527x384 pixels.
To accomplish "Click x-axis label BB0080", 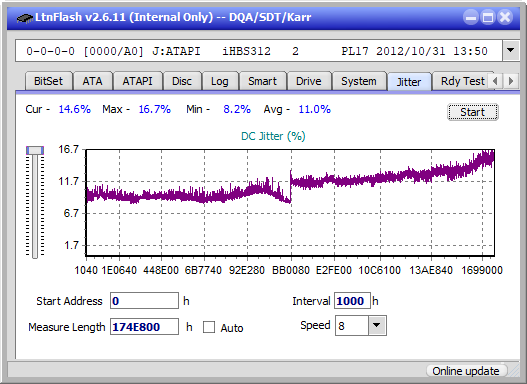I will [291, 270].
